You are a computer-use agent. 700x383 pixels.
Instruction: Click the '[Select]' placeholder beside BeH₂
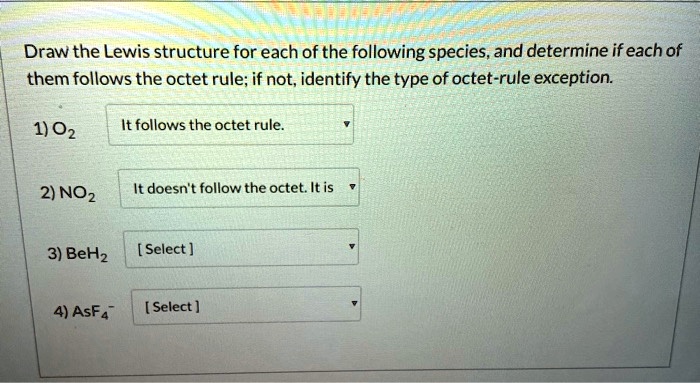click(166, 249)
